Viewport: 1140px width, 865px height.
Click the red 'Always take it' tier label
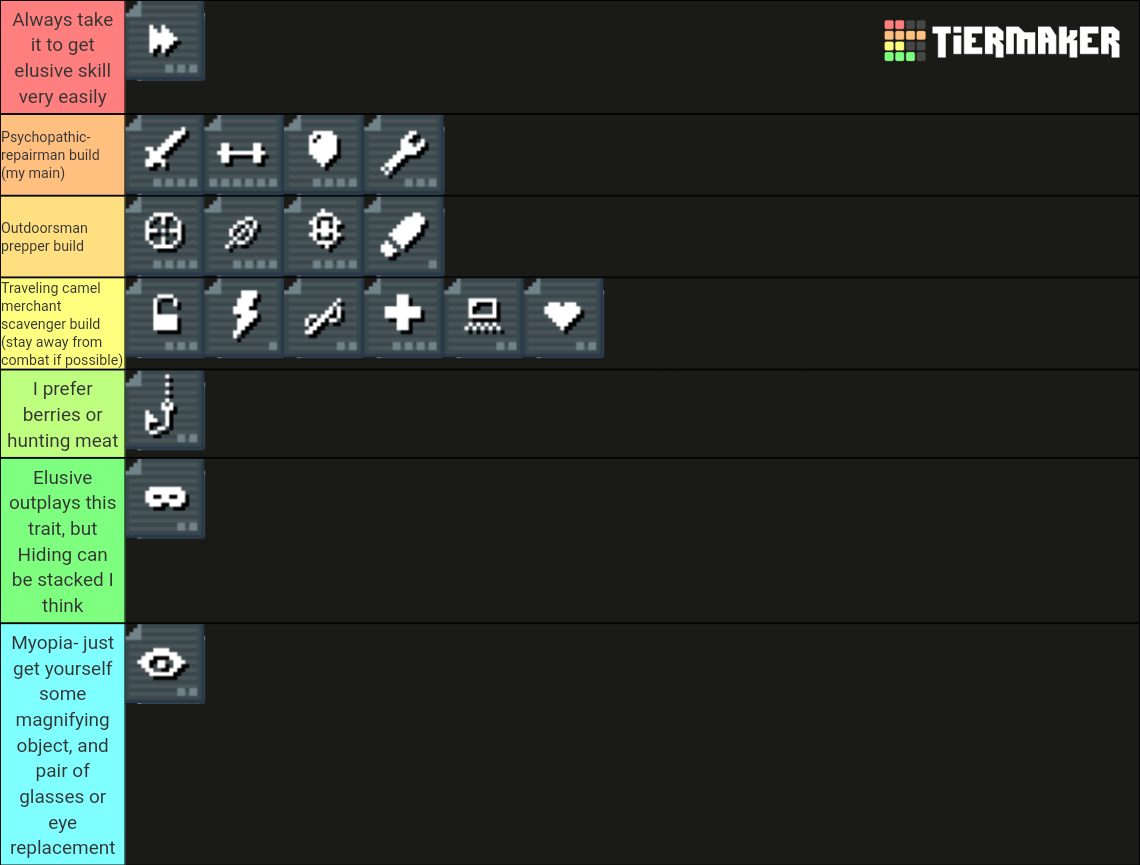[x=62, y=57]
